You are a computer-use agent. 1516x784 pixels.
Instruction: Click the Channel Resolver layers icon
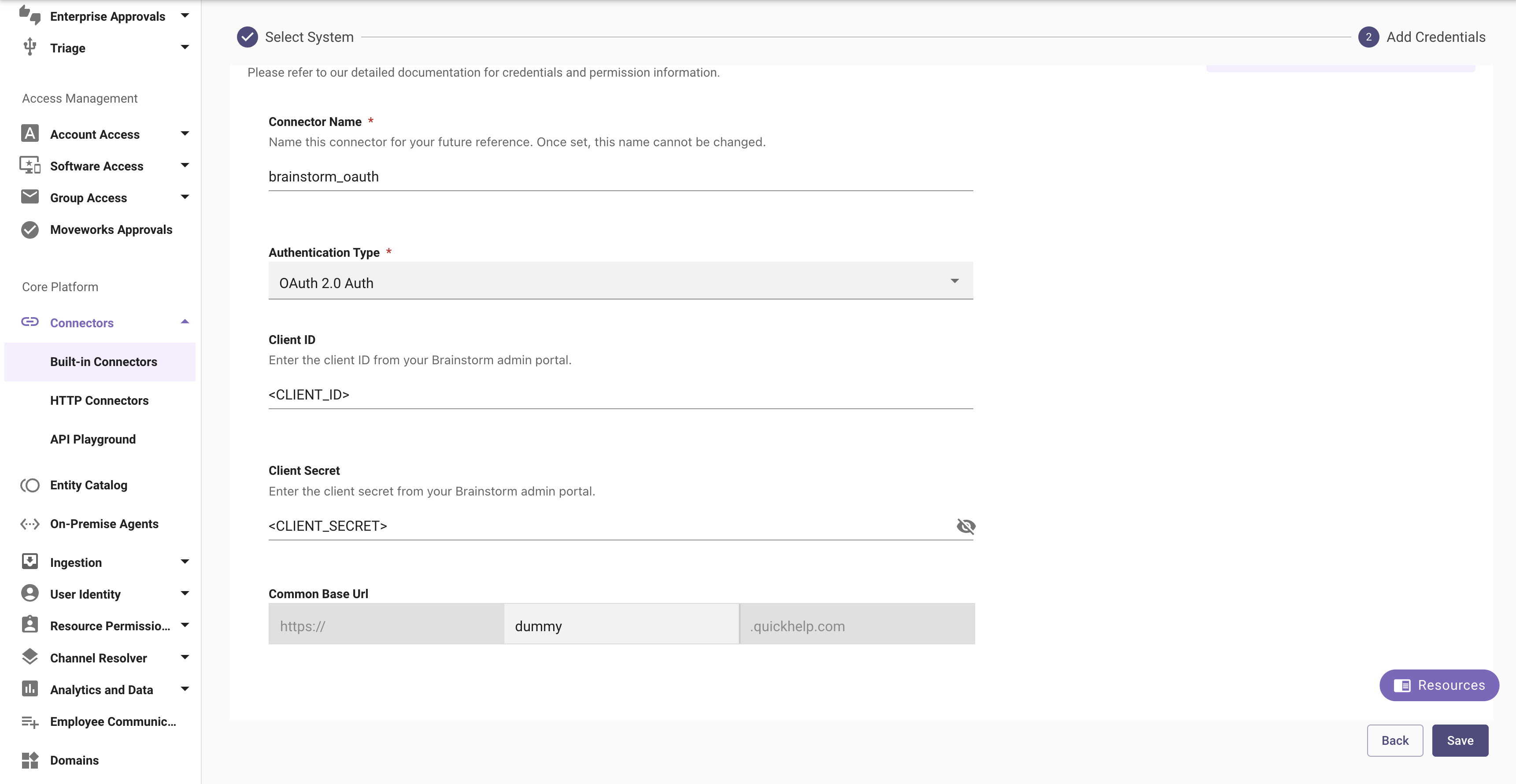point(30,657)
